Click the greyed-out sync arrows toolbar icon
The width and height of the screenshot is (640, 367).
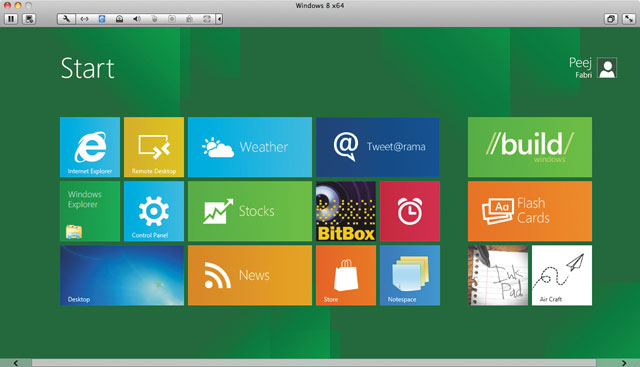coord(207,19)
